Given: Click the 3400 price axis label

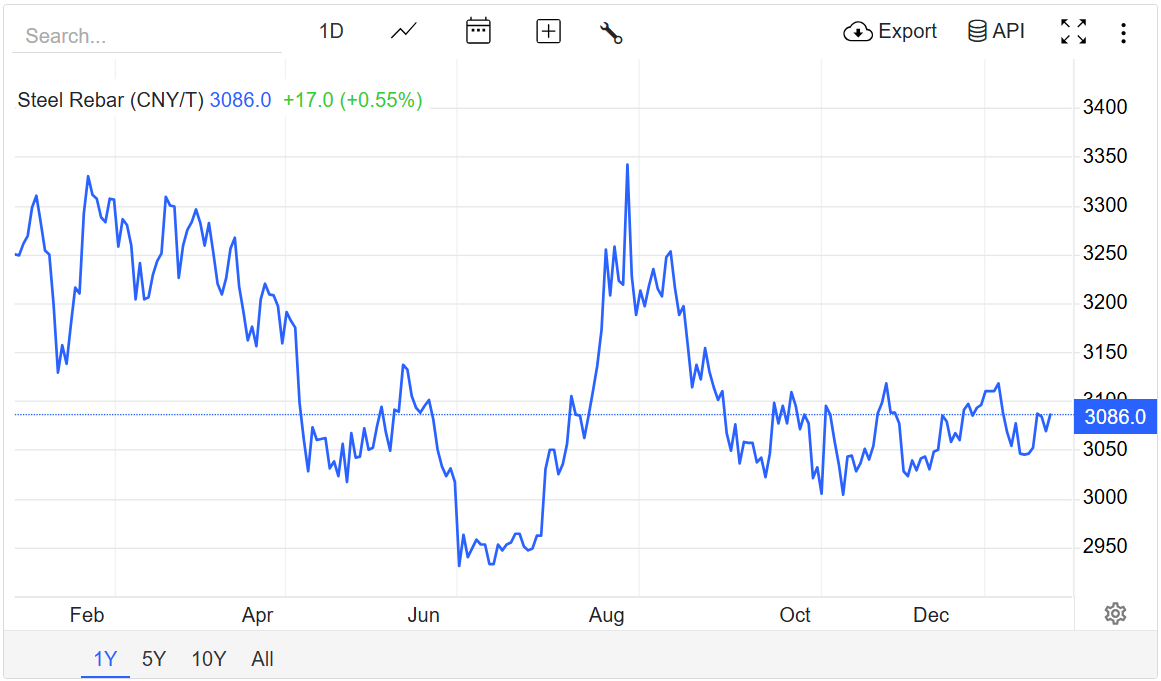Looking at the screenshot, I should point(1105,107).
